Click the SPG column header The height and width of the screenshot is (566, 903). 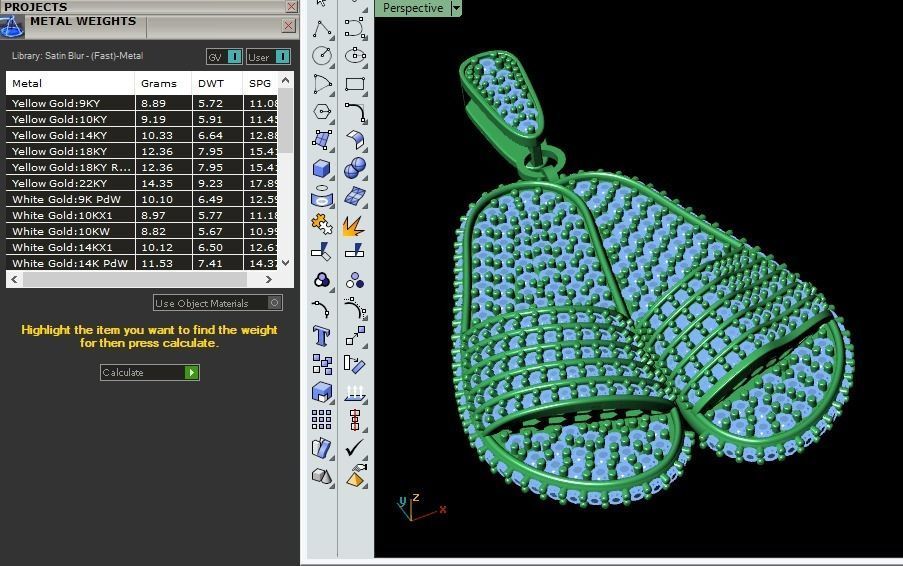coord(260,83)
